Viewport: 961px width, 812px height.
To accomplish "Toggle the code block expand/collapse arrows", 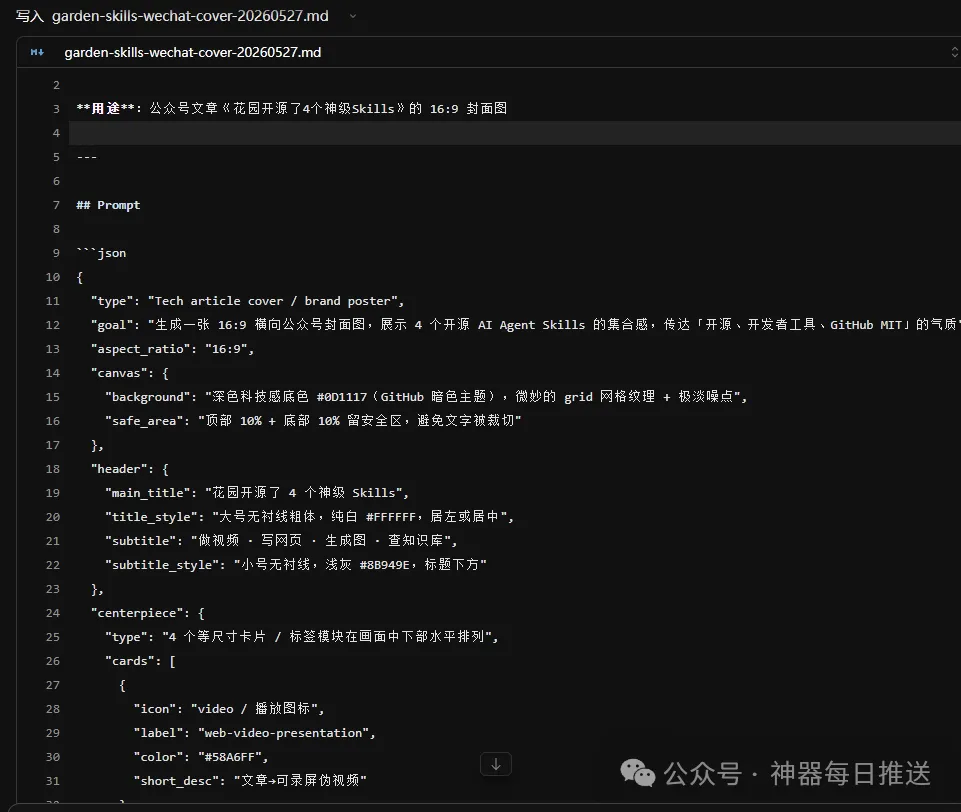I will pyautogui.click(x=954, y=52).
